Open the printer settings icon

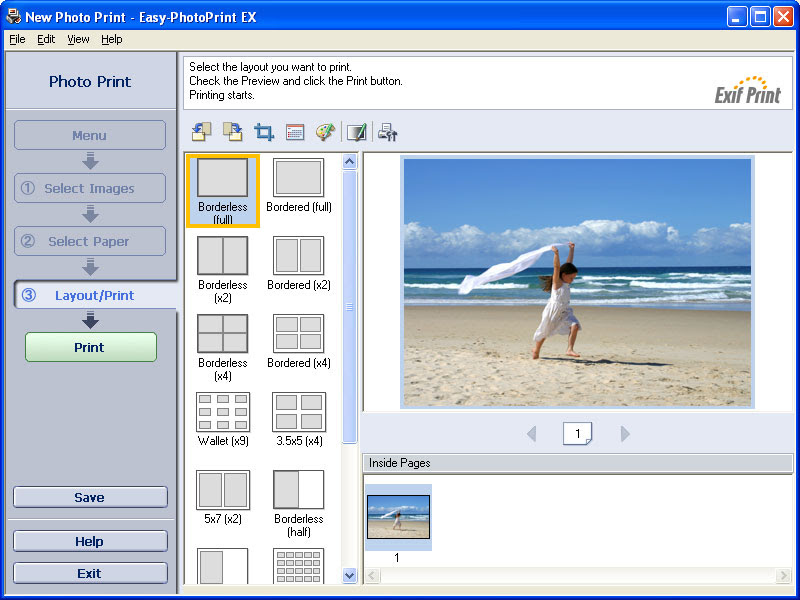388,132
